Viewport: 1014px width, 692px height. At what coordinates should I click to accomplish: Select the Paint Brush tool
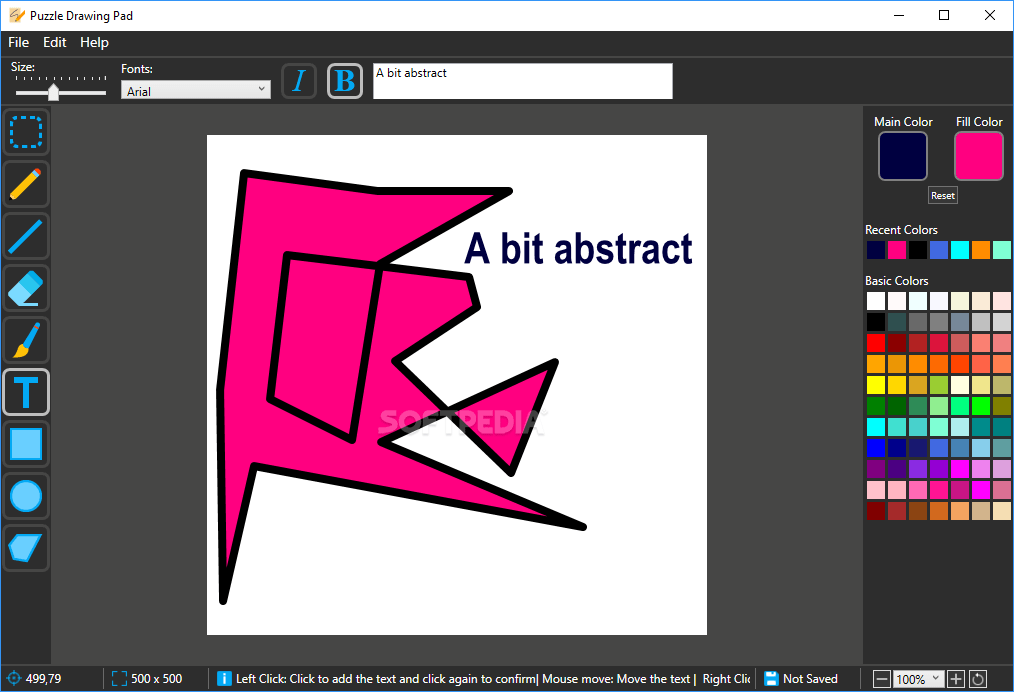[x=26, y=340]
